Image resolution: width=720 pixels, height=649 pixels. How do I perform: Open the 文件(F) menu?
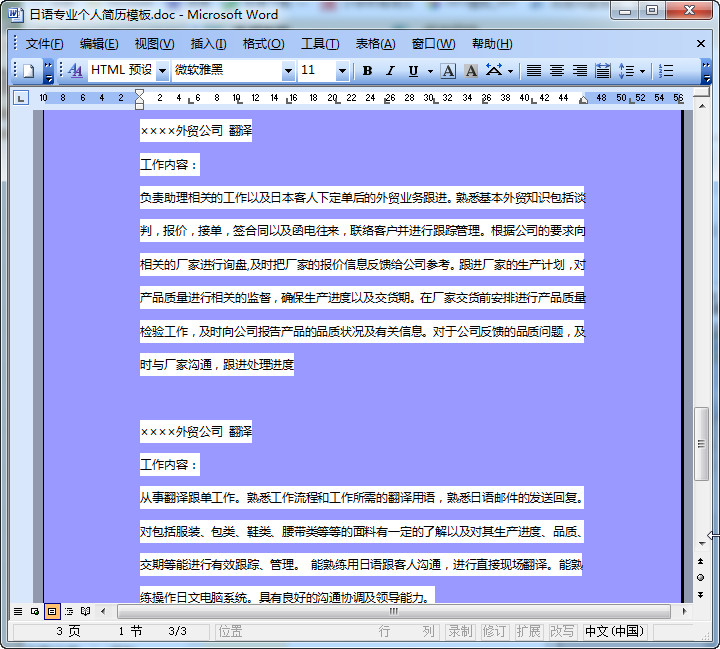pyautogui.click(x=44, y=44)
